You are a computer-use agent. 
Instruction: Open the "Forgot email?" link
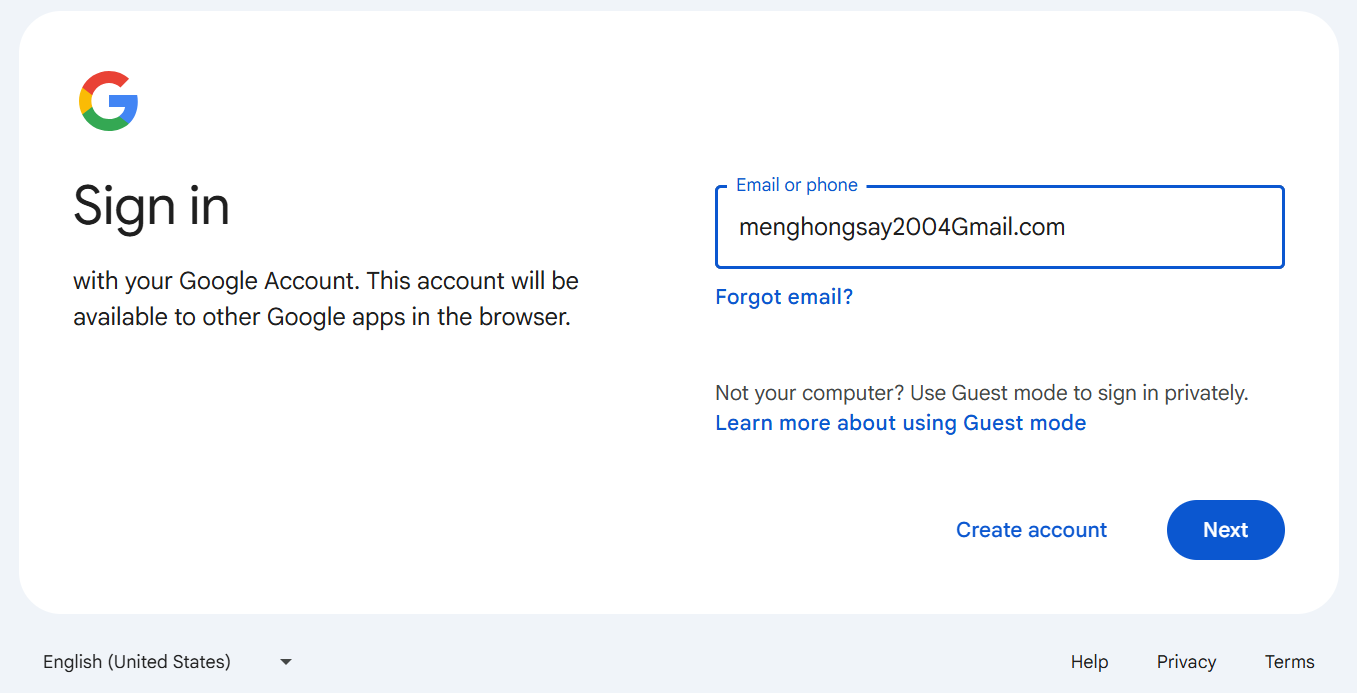[x=784, y=297]
